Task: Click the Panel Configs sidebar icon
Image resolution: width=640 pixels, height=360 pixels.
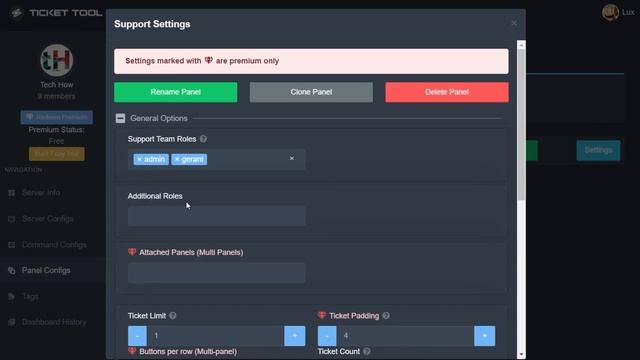Action: pyautogui.click(x=11, y=271)
